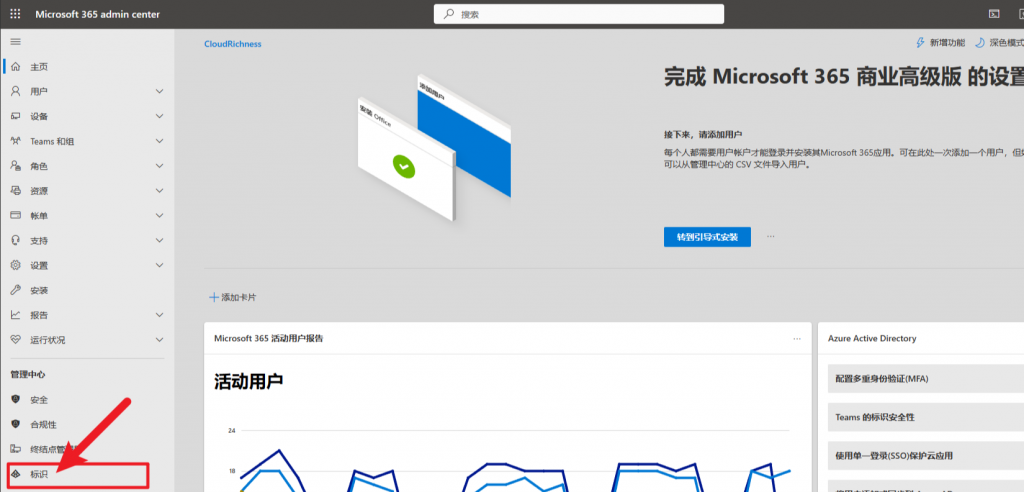
Task: Expand the 报告 navigation section
Action: point(159,315)
